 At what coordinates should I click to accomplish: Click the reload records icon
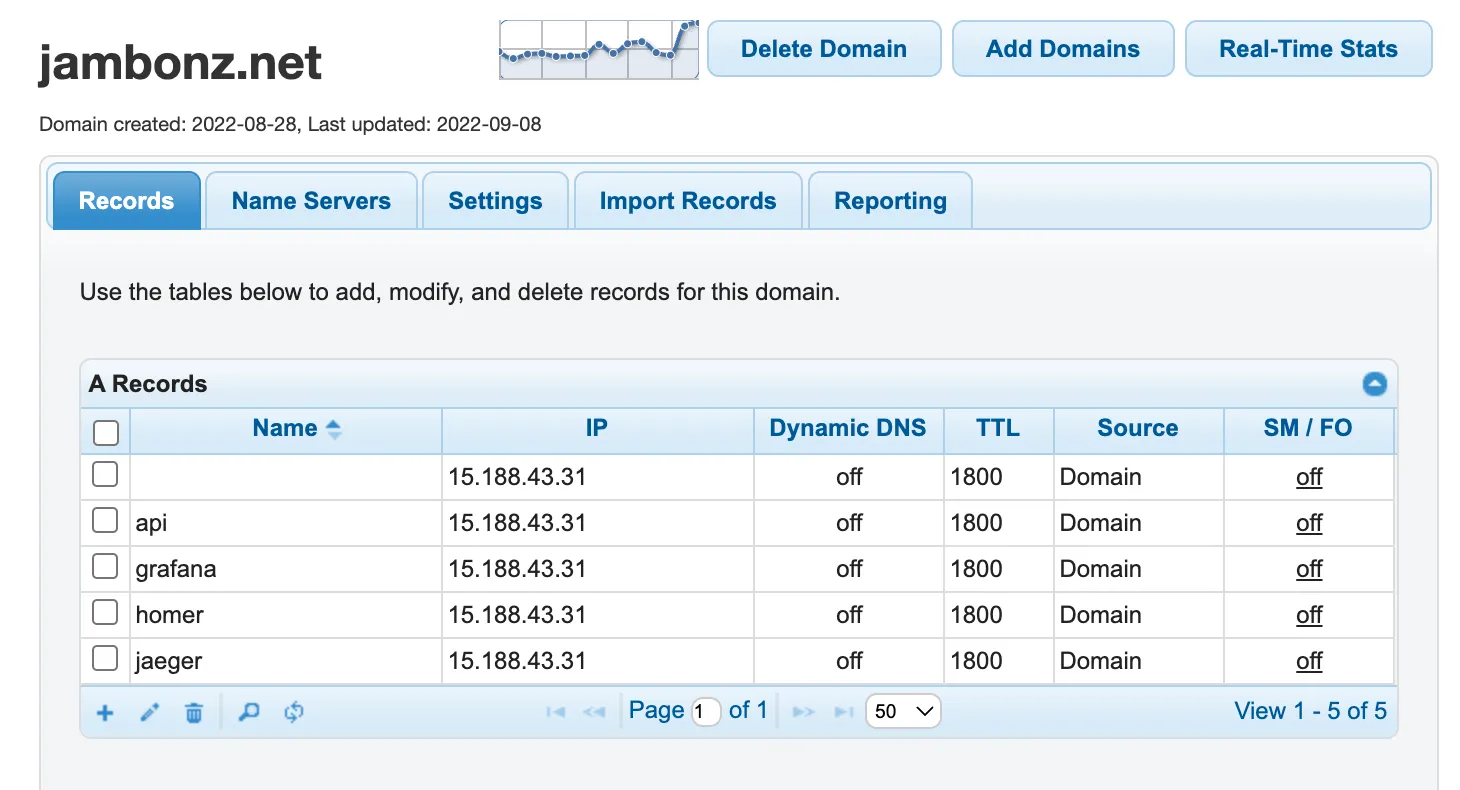(294, 712)
